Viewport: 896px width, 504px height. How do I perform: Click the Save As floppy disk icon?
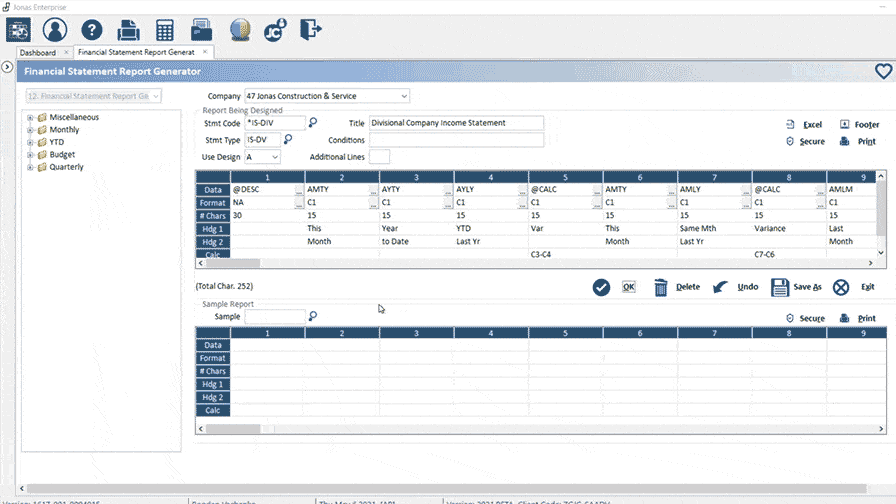pos(779,287)
